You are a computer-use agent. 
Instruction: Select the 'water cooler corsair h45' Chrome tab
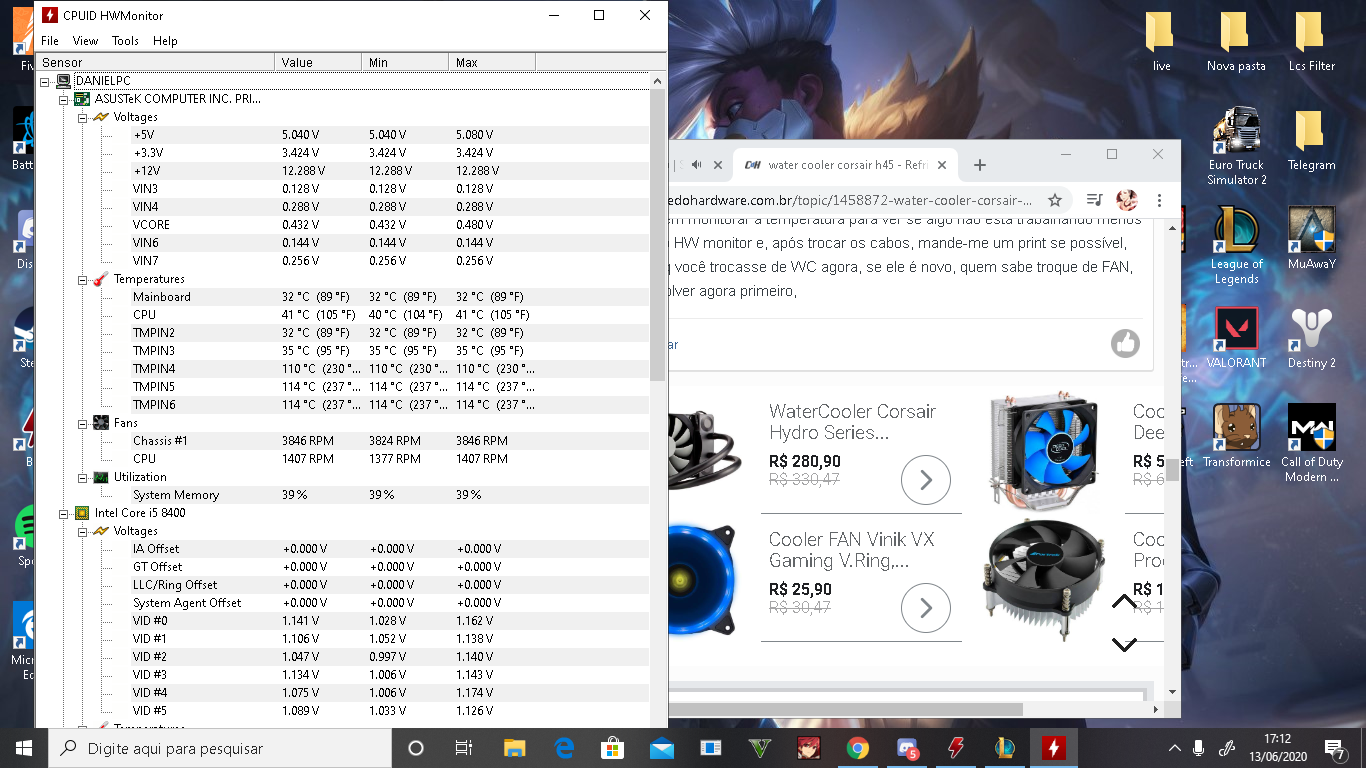845,165
